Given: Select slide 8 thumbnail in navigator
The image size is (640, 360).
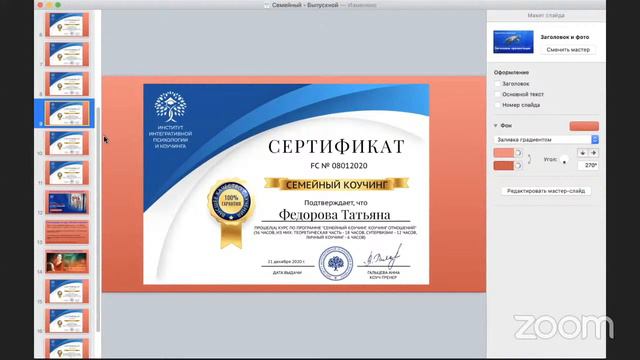Looking at the screenshot, I should coord(67,84).
